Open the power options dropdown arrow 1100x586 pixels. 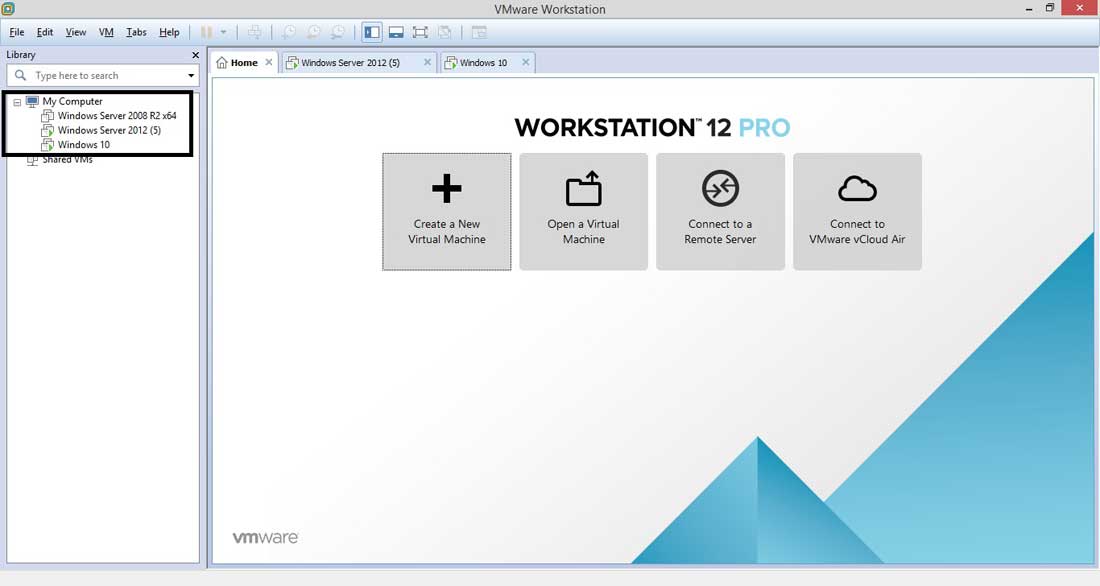pos(223,32)
